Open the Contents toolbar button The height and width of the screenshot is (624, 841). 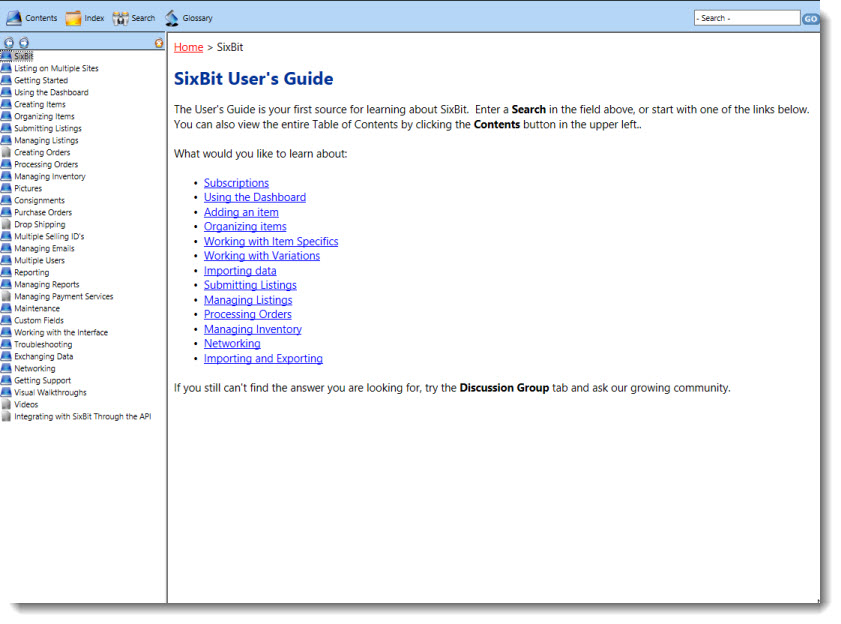coord(32,18)
